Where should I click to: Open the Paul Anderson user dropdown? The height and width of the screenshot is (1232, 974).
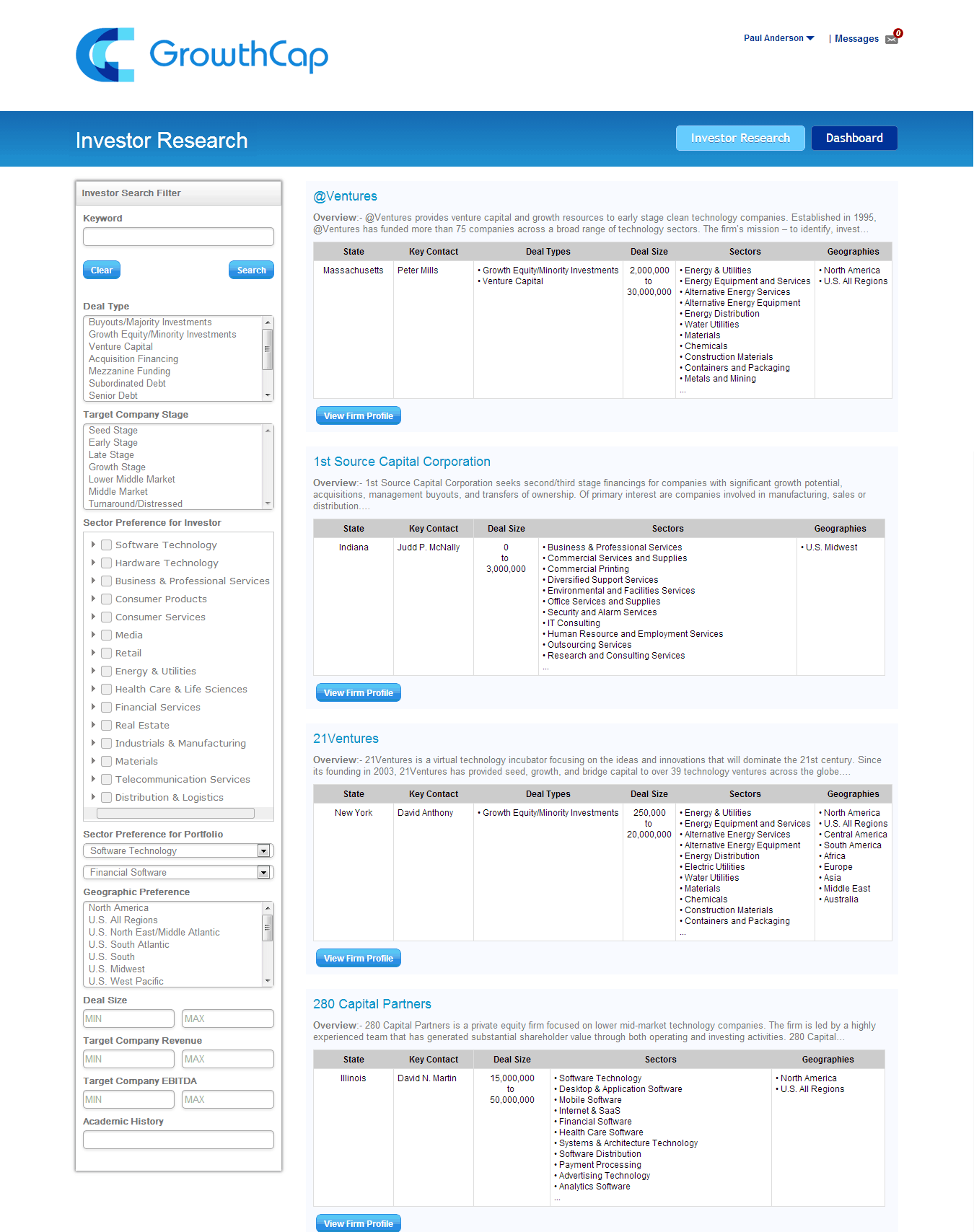tap(778, 38)
